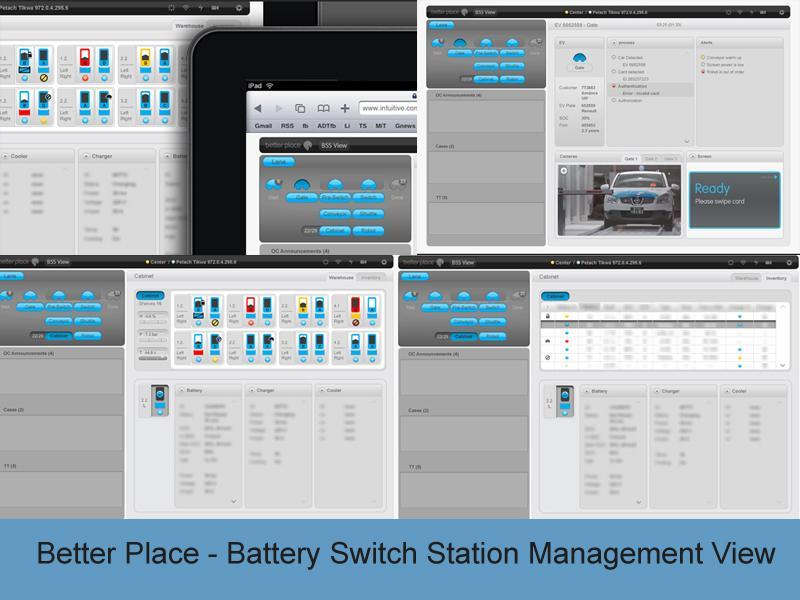Viewport: 800px width, 600px height.
Task: Click the inventory table scroll-up arrow
Action: [783, 307]
